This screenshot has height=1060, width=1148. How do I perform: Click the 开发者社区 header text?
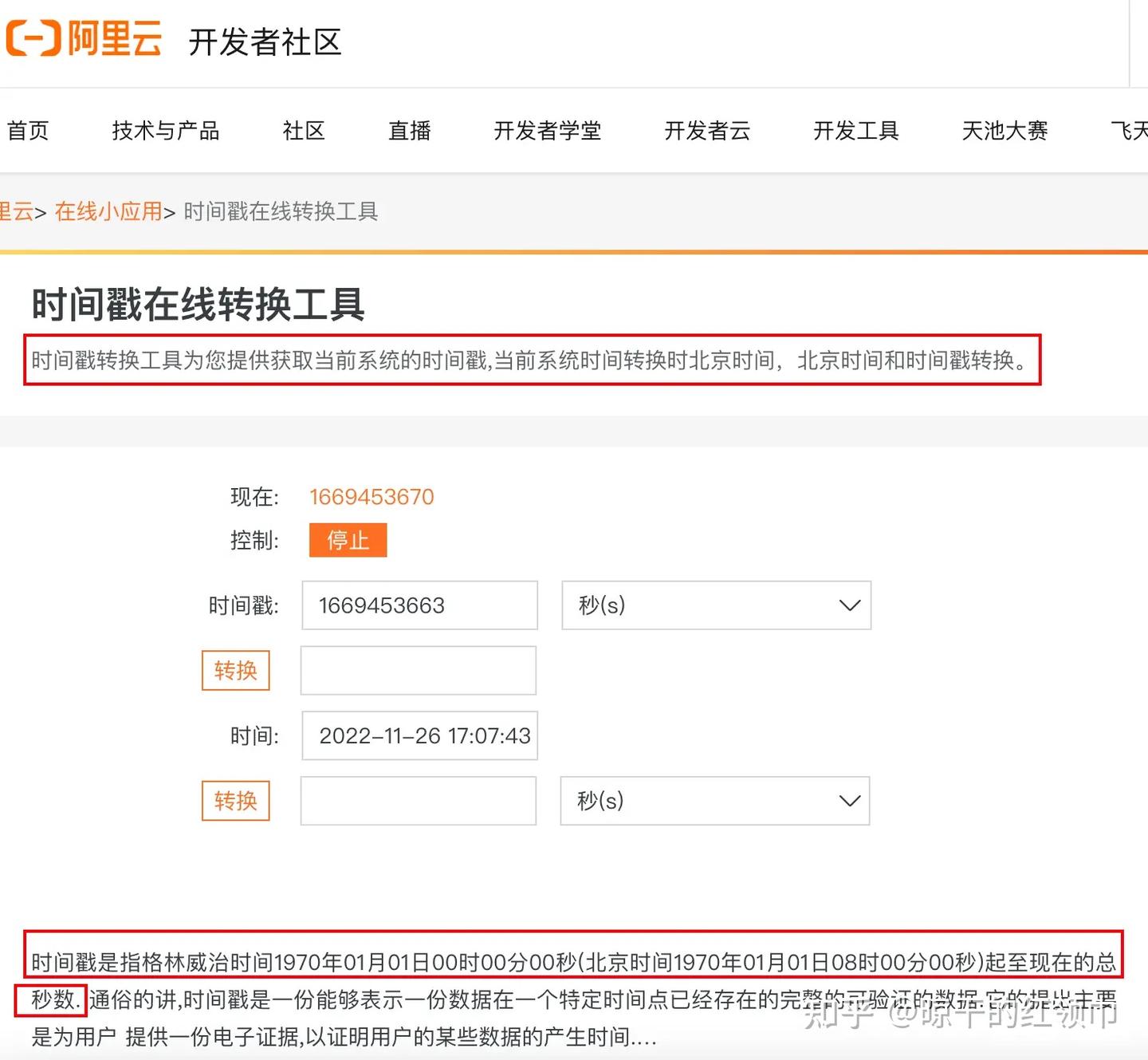(x=265, y=44)
